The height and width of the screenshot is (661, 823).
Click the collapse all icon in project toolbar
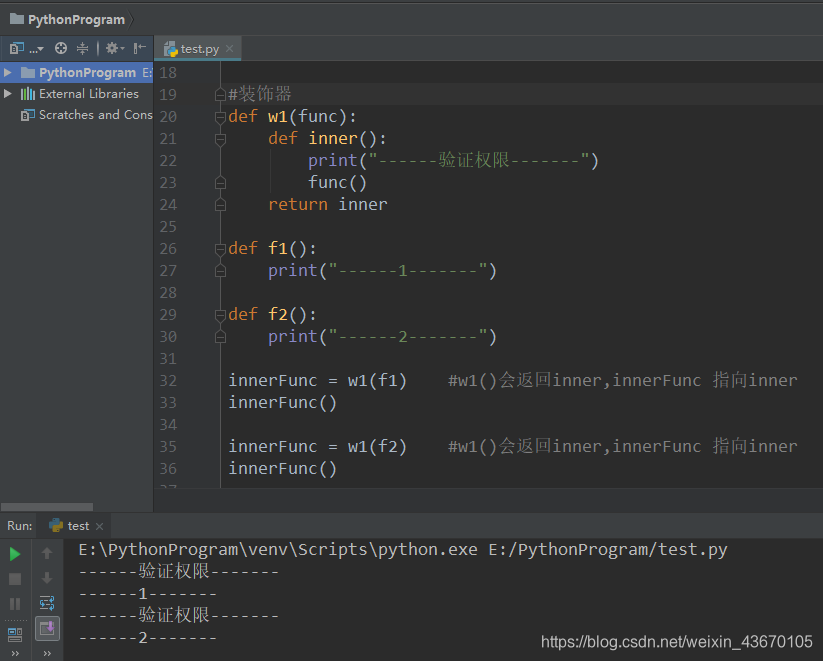coord(82,49)
